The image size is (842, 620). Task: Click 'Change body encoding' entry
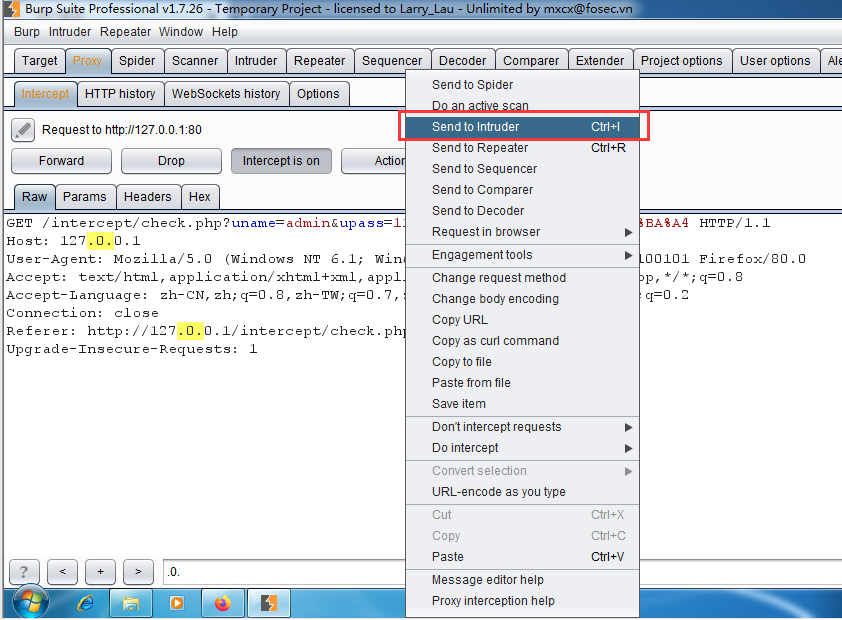pyautogui.click(x=522, y=298)
